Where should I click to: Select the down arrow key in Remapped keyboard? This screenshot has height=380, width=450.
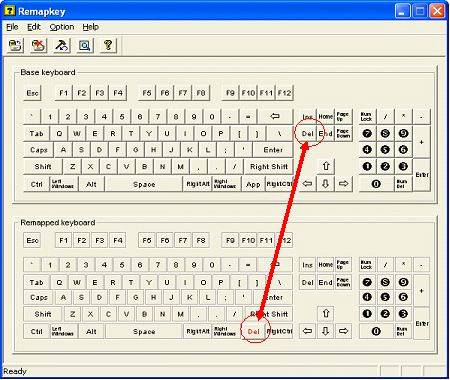[326, 331]
